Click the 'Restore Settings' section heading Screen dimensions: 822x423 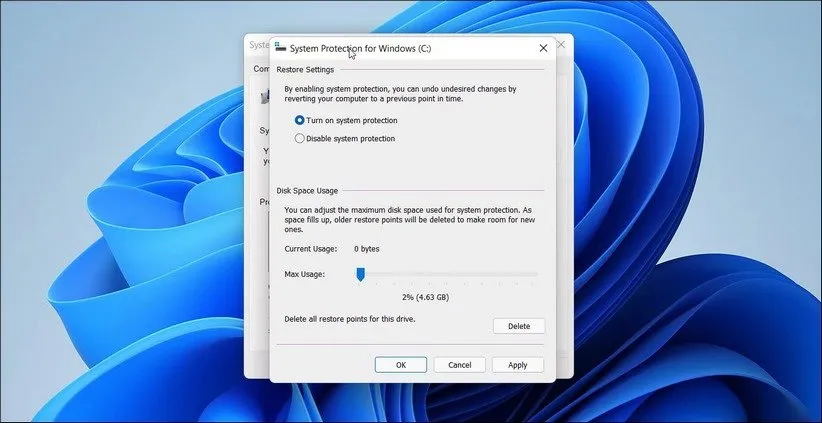(305, 70)
